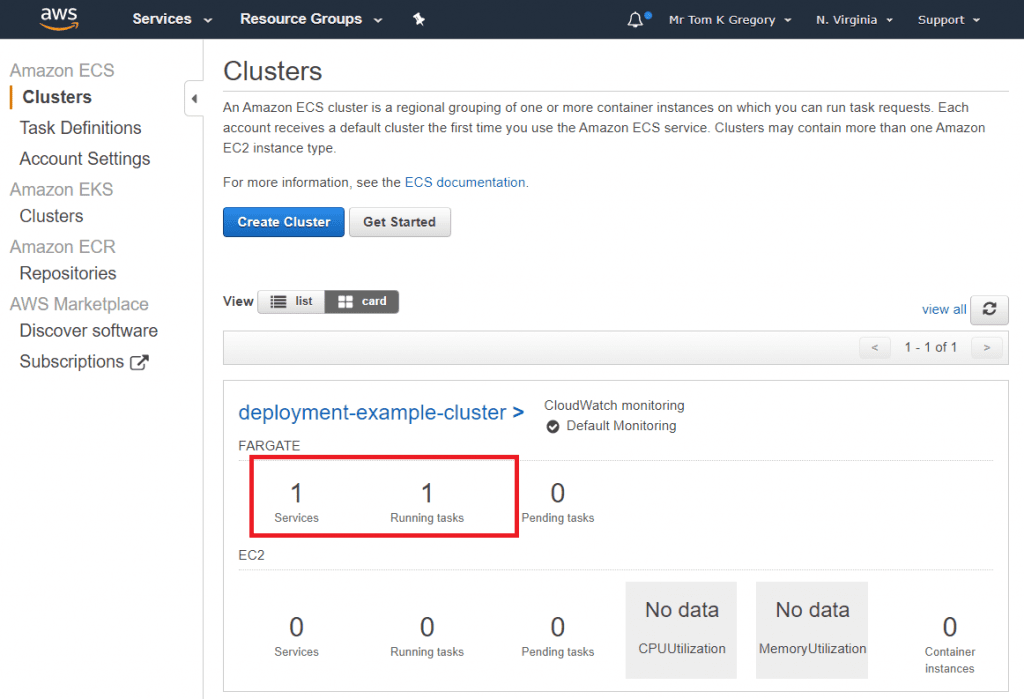Switch to card view
This screenshot has width=1024, height=699.
tap(362, 301)
